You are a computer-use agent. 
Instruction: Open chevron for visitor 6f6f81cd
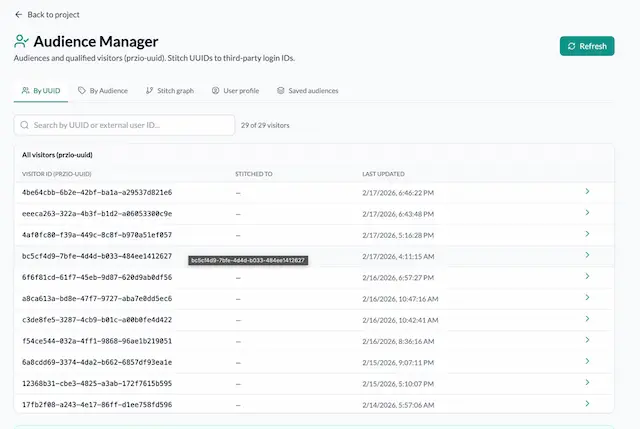(x=587, y=277)
